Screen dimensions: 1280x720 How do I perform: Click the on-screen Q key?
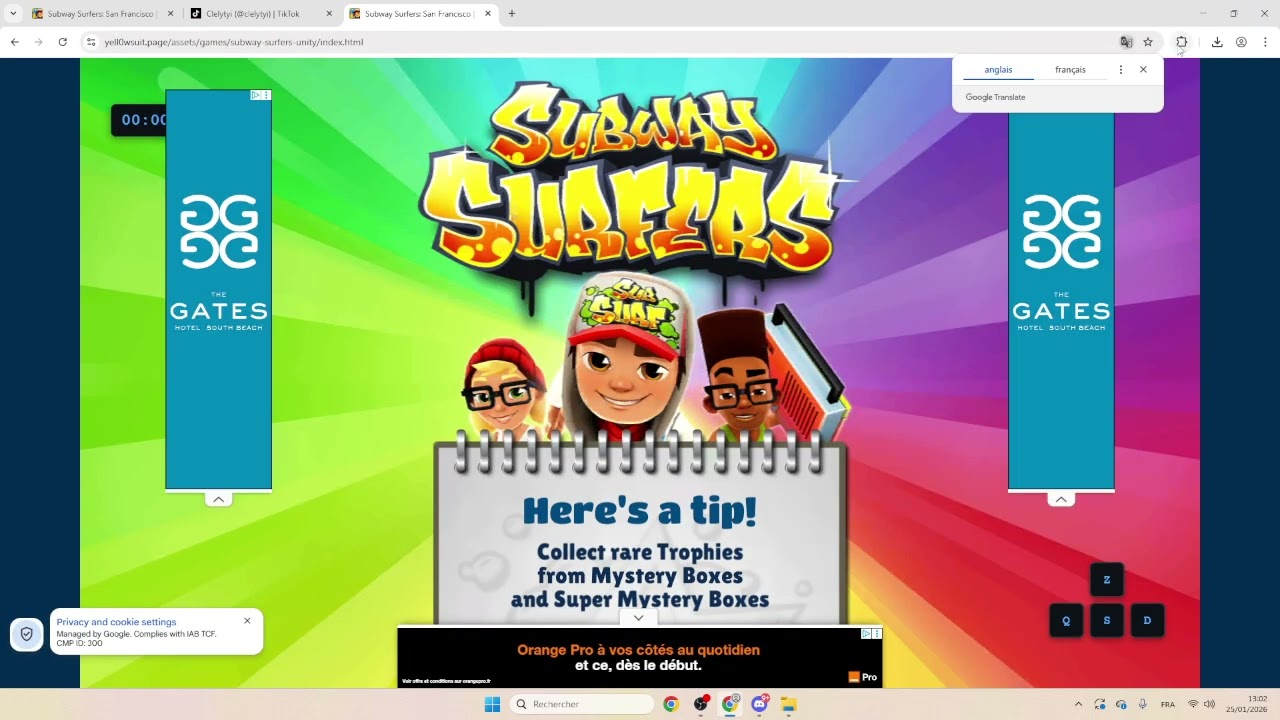click(x=1066, y=620)
